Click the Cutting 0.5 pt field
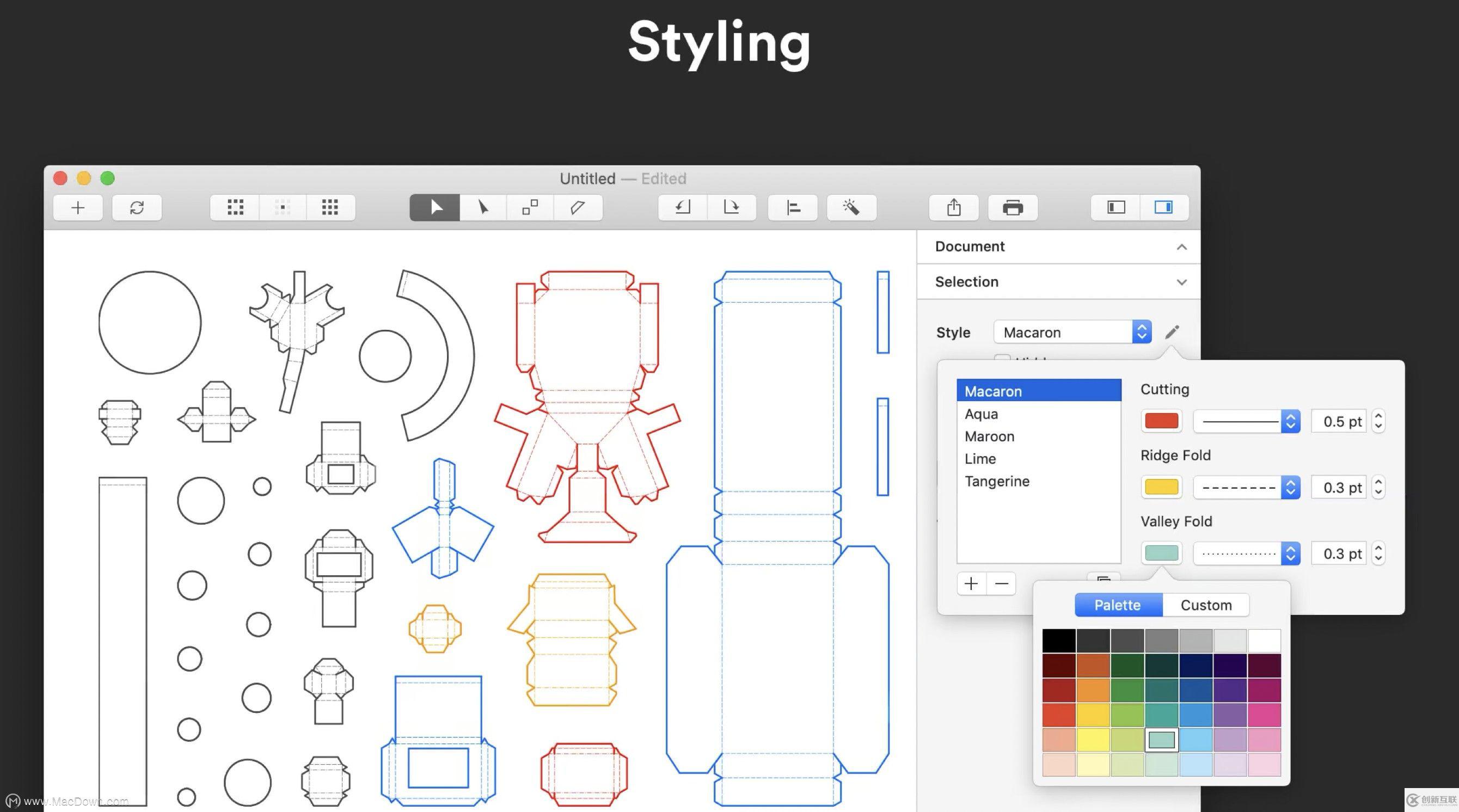The height and width of the screenshot is (812, 1459). pos(1339,421)
